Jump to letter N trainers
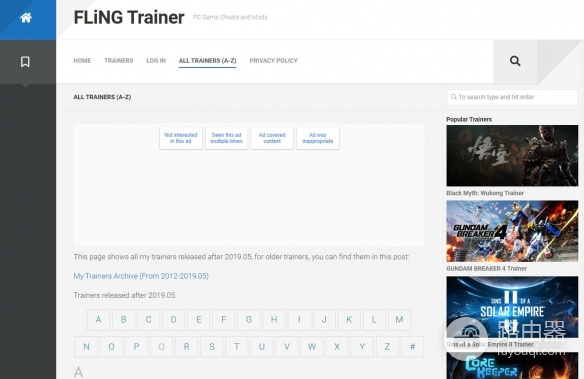The width and height of the screenshot is (584, 379). pos(86,347)
